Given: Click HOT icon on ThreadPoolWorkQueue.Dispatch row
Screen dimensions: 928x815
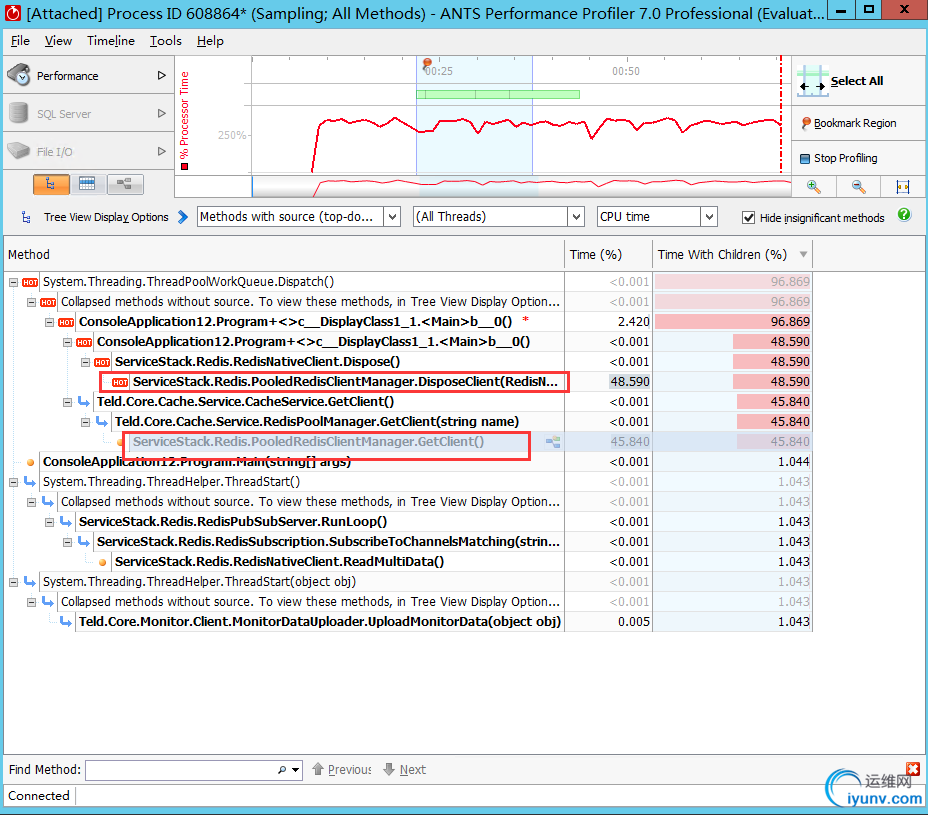Looking at the screenshot, I should click(30, 282).
